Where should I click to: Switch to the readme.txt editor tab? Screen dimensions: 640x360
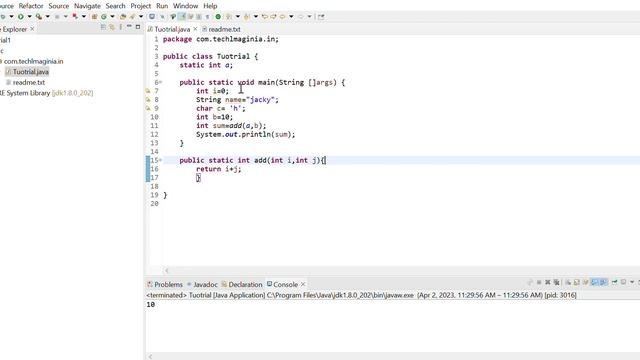pos(224,29)
